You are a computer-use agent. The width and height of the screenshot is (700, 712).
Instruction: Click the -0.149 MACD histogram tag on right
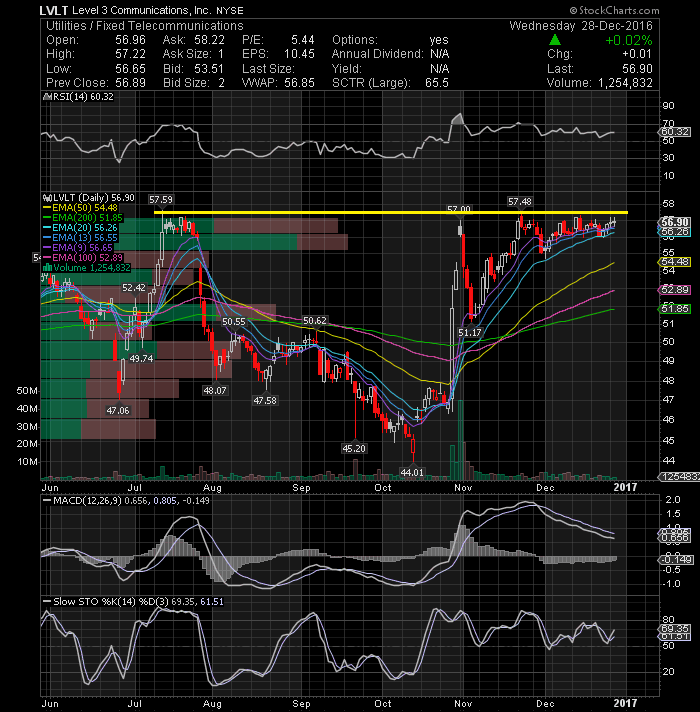[675, 559]
